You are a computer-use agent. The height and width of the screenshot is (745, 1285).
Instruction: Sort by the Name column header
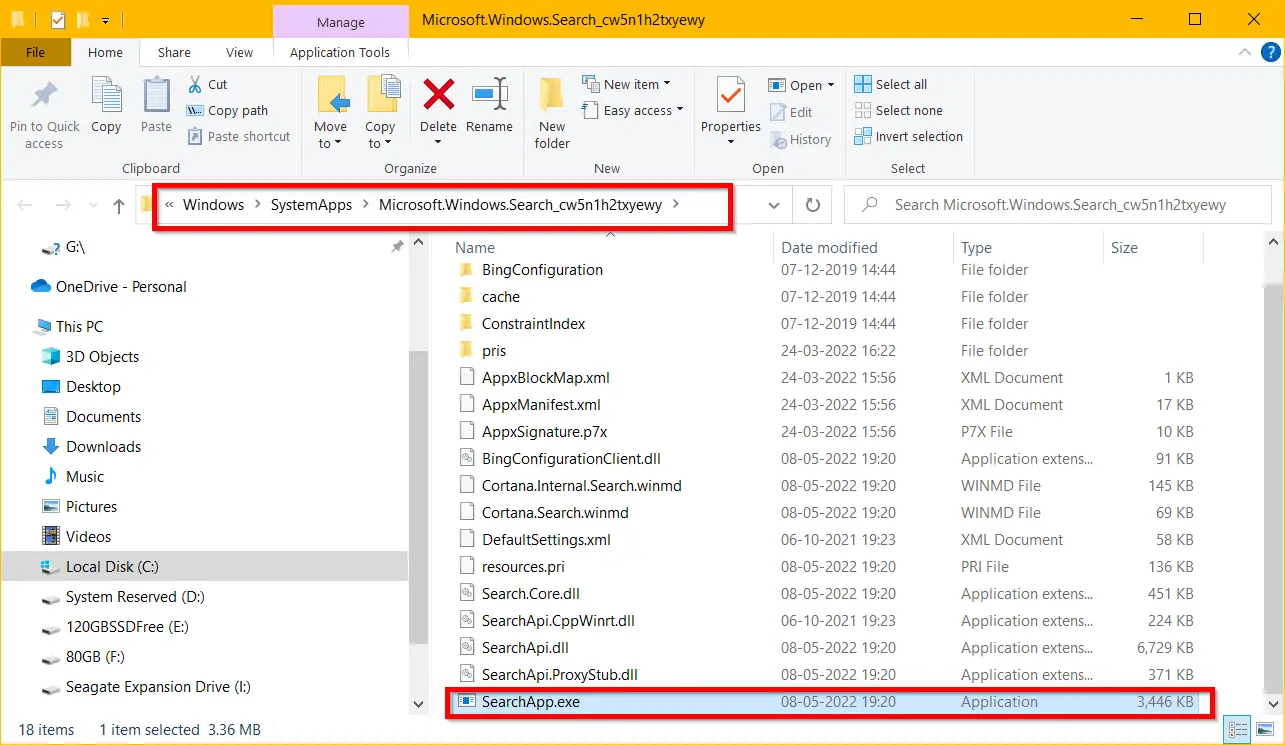pos(475,248)
